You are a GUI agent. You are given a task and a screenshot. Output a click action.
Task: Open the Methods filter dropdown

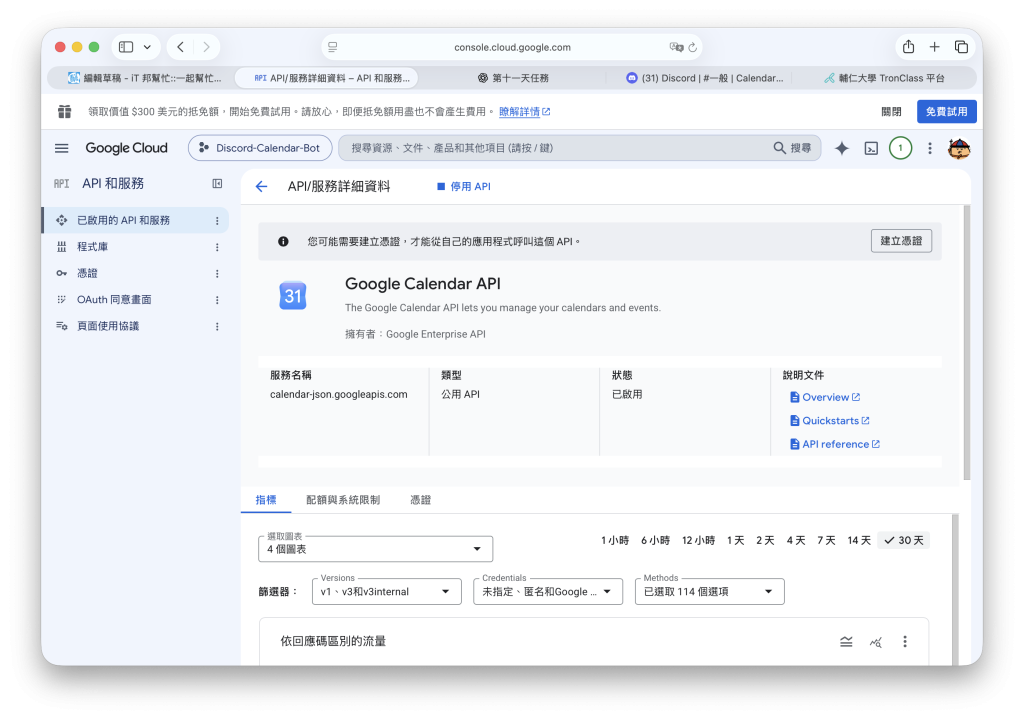click(x=709, y=591)
